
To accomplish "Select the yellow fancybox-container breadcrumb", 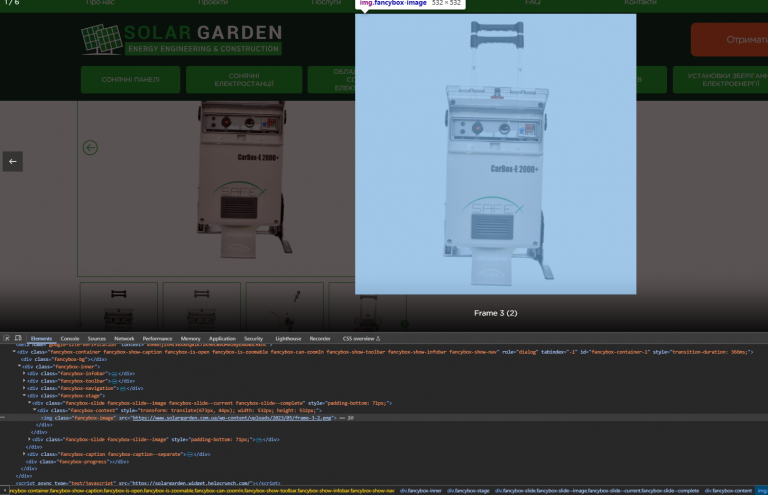I will click(201, 491).
